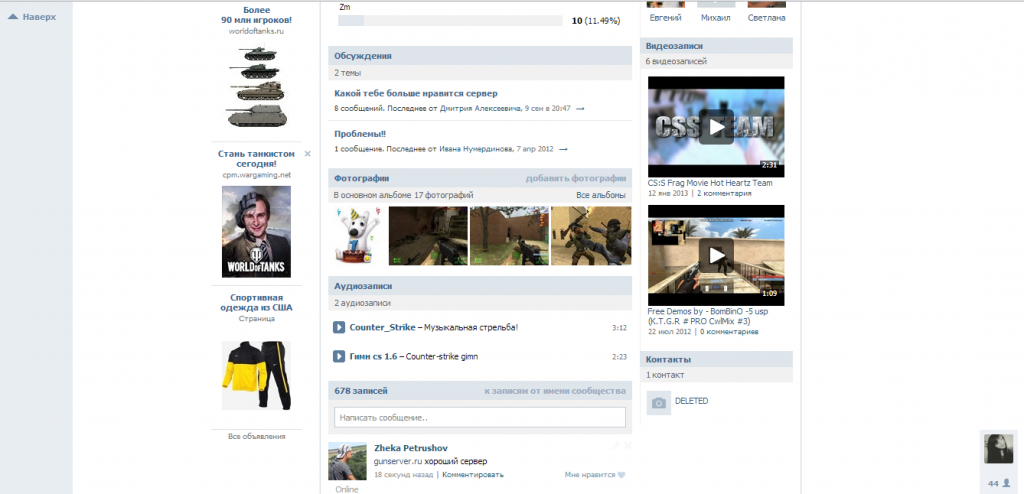Play the Гимн cs 1.6 audio track
Screen dimensions: 1024x494
click(339, 356)
